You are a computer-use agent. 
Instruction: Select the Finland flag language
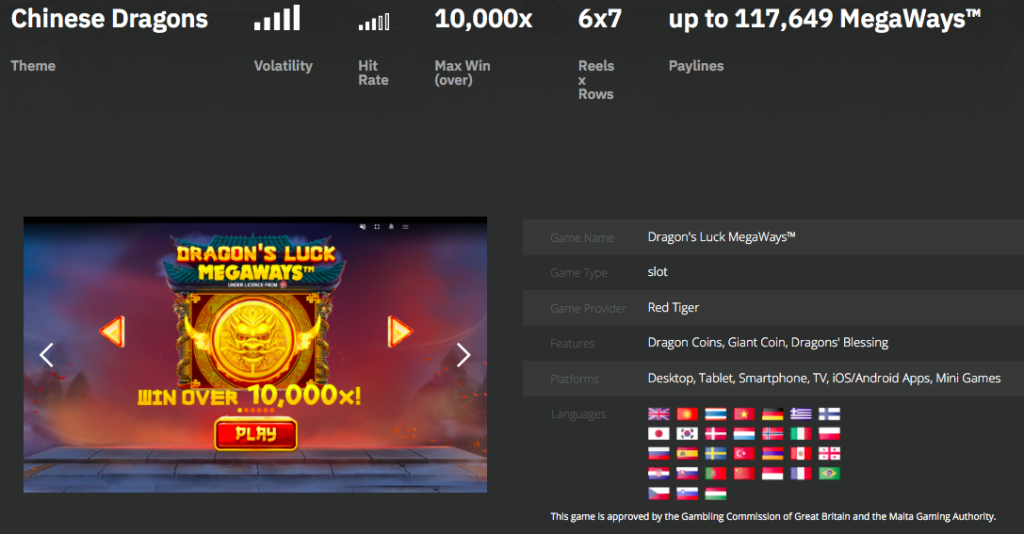829,414
